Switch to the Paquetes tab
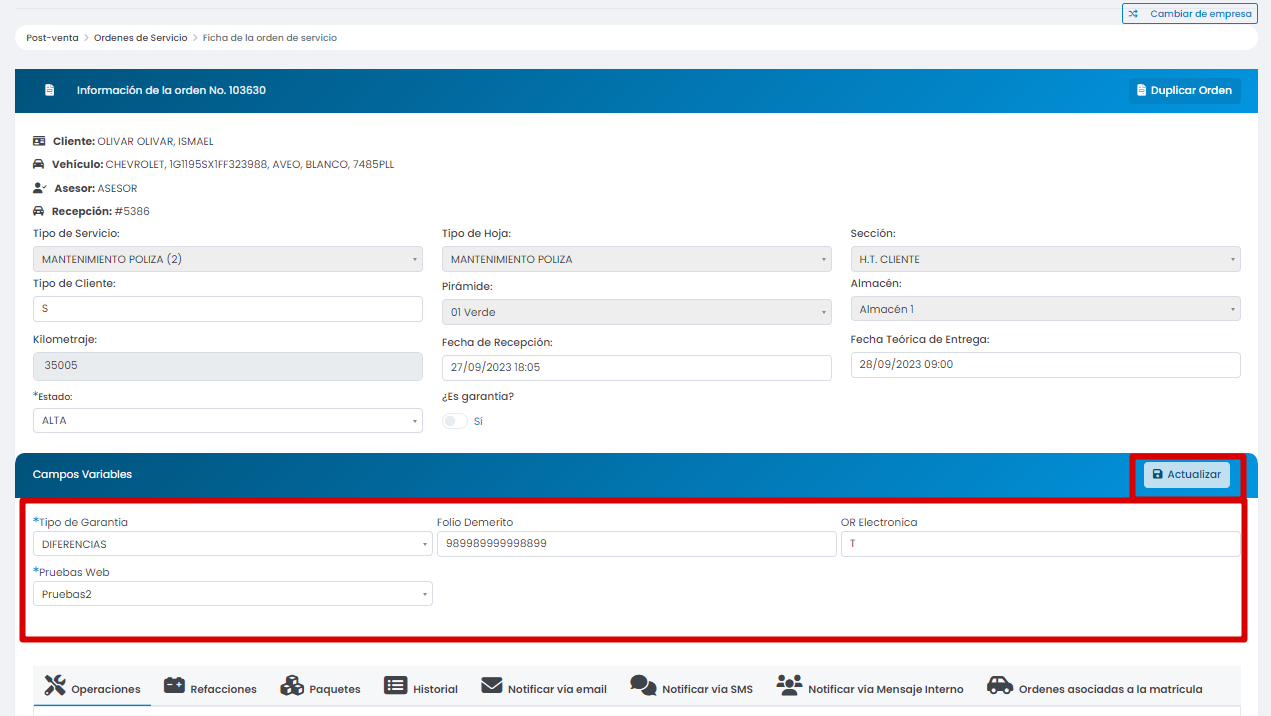1271x716 pixels. pos(320,687)
